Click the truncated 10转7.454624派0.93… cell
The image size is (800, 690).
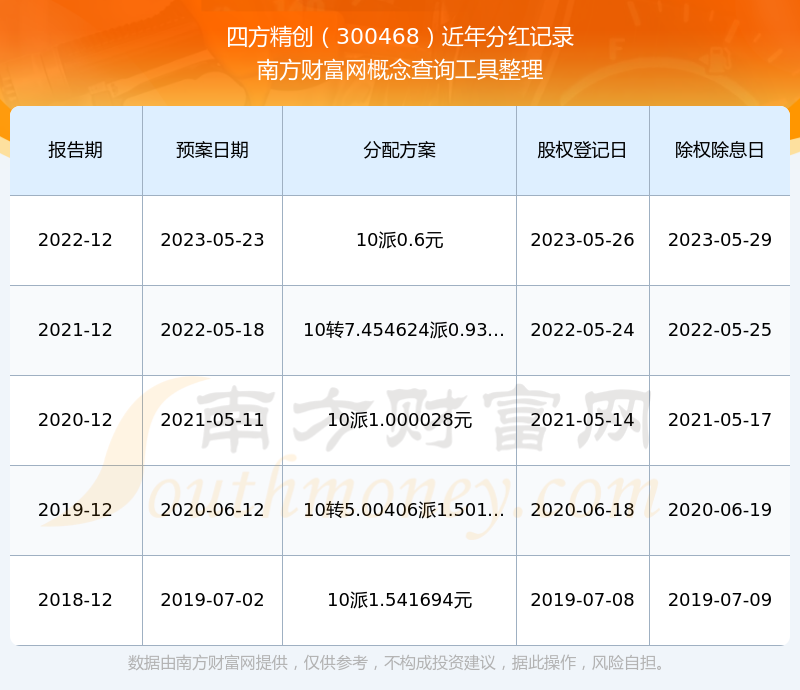point(403,330)
